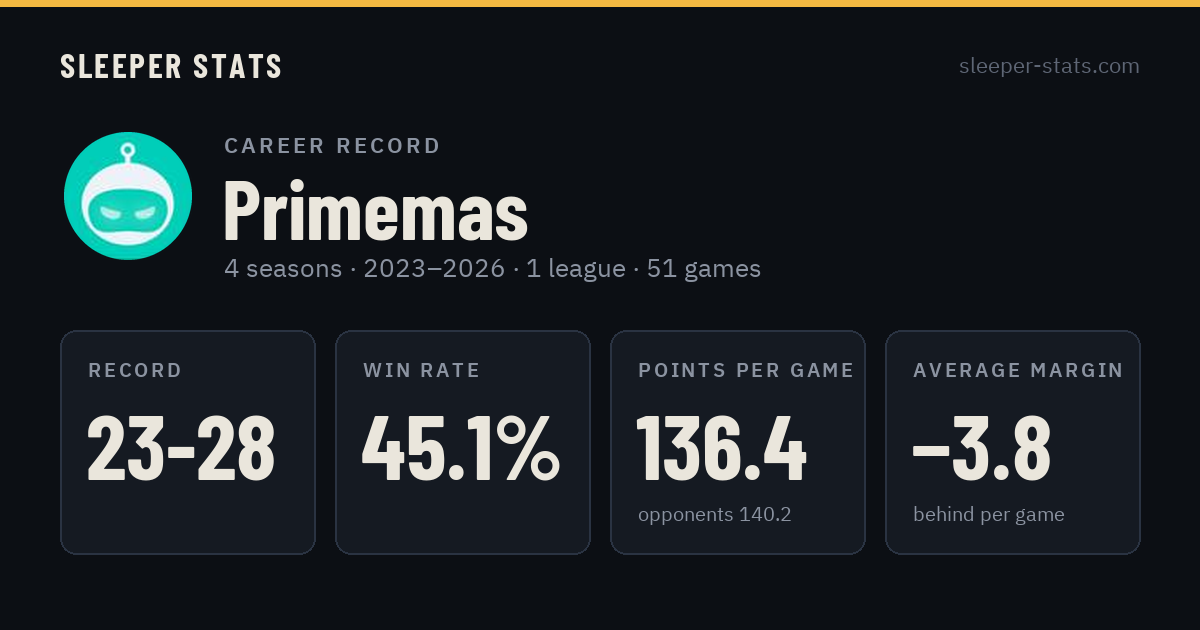Open the sleeper-stats.com link

tap(1049, 66)
